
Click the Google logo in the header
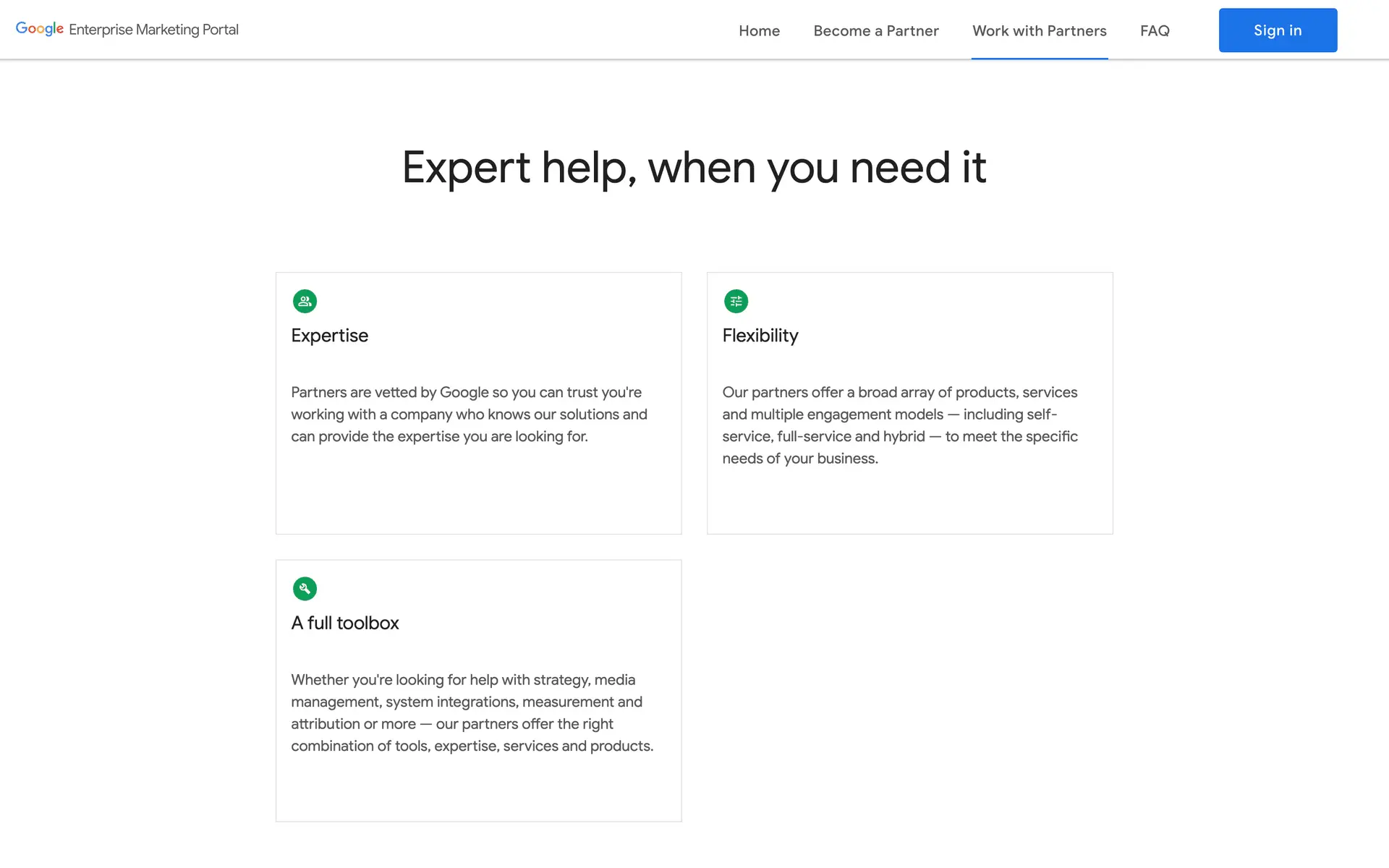pyautogui.click(x=40, y=29)
